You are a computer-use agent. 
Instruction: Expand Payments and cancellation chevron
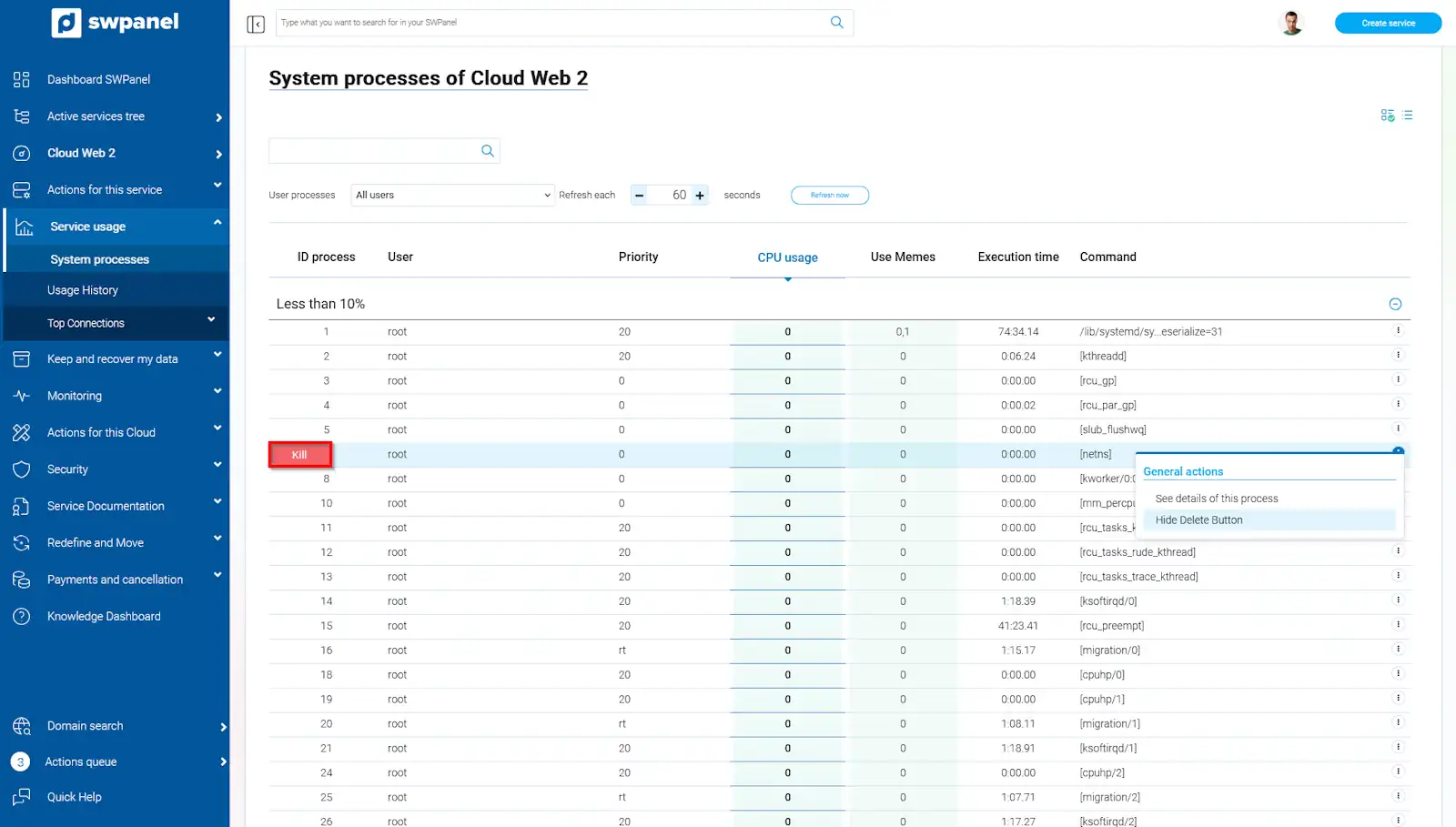217,575
